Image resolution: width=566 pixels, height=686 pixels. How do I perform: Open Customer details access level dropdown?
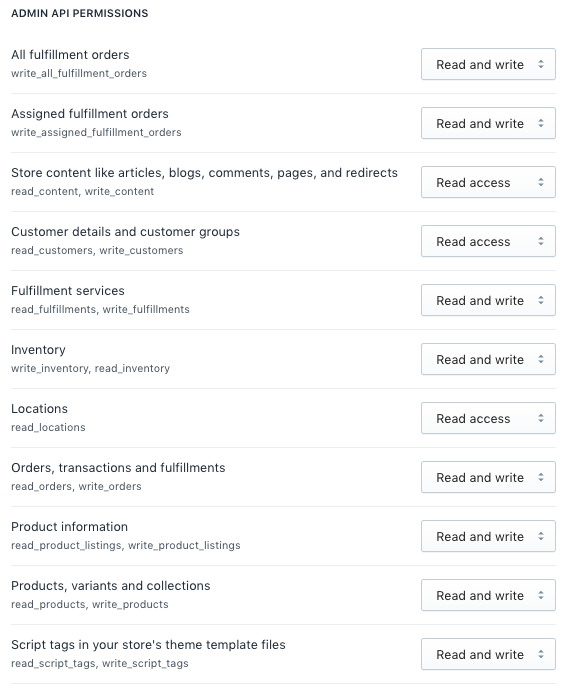[488, 242]
